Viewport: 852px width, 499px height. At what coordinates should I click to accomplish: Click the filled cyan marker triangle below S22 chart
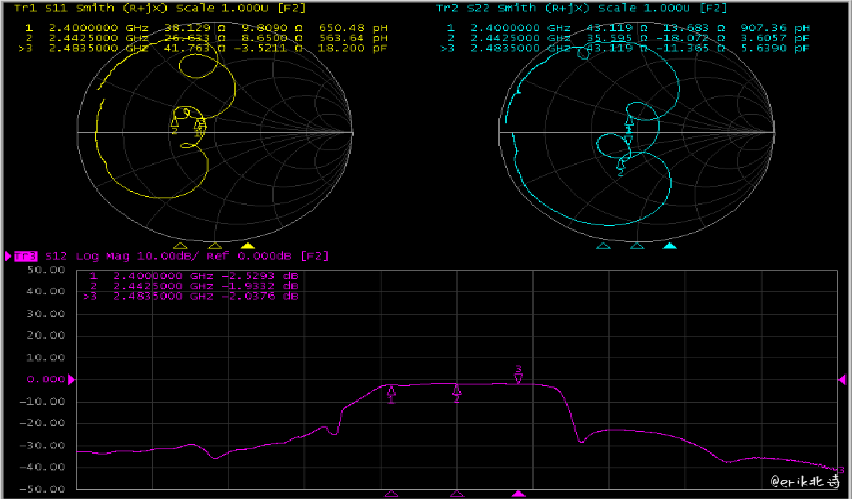(x=670, y=244)
